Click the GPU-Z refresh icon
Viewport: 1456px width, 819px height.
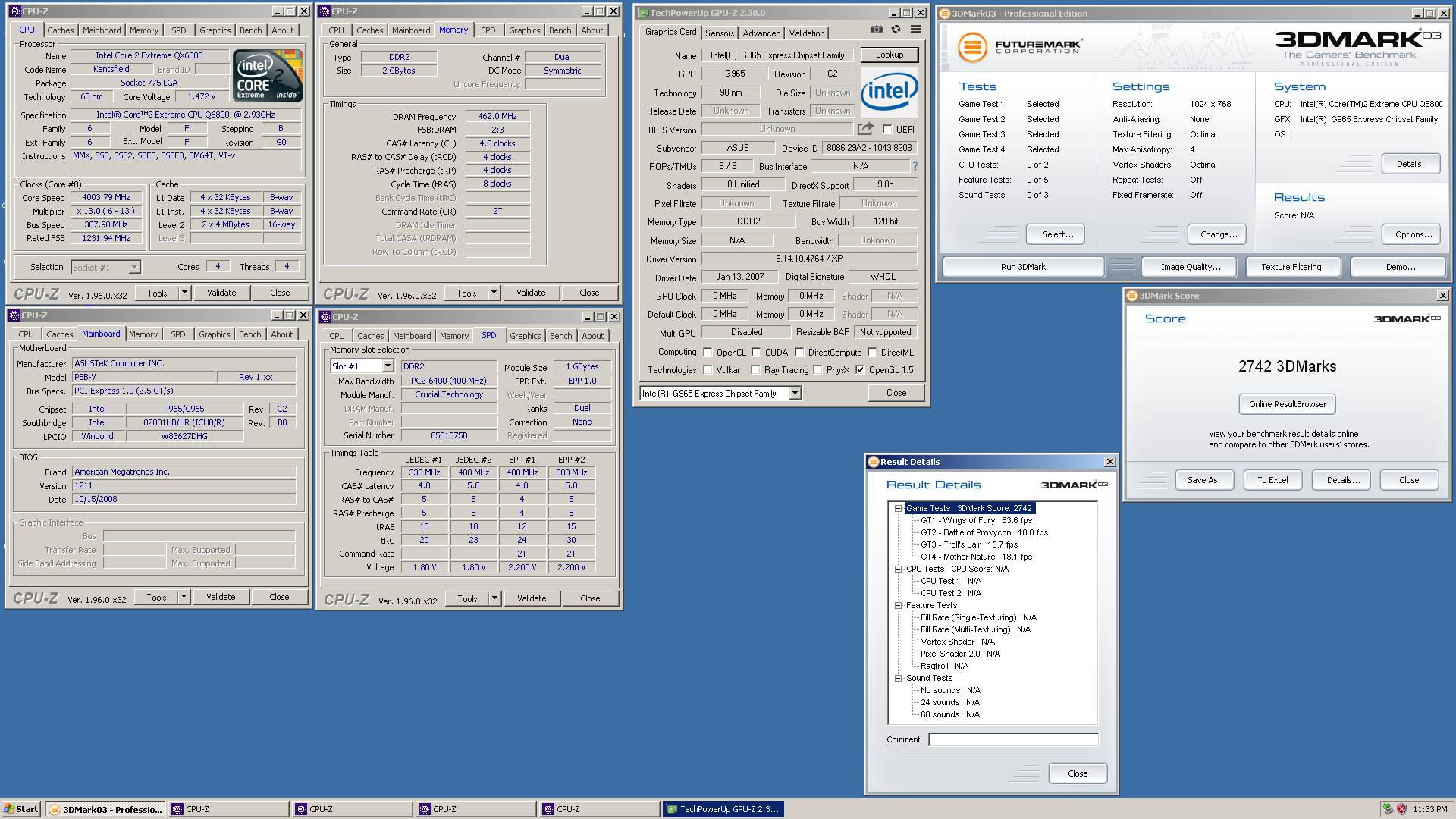pos(896,30)
